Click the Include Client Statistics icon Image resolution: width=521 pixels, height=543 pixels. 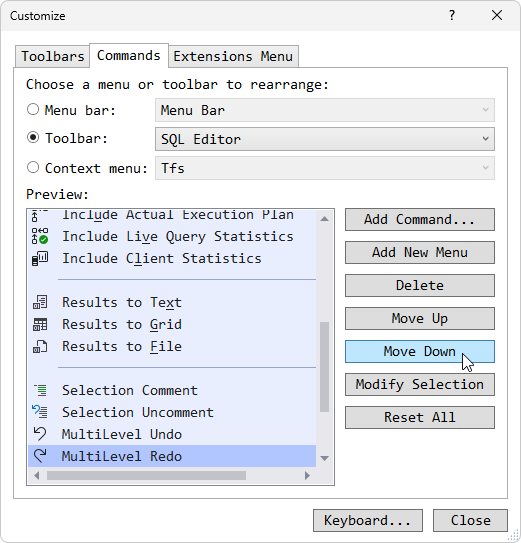point(40,258)
